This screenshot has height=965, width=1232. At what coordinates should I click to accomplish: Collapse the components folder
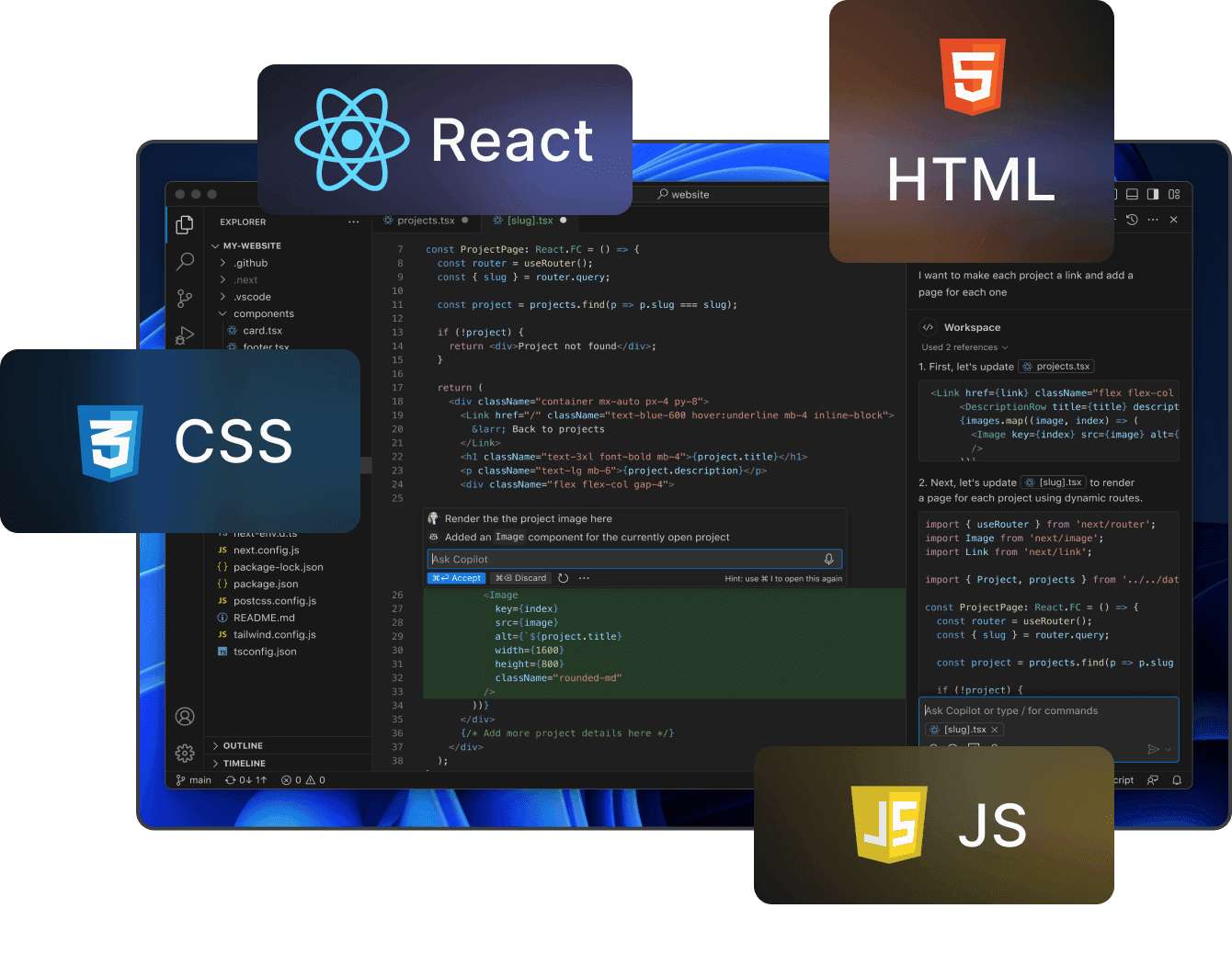pos(257,314)
